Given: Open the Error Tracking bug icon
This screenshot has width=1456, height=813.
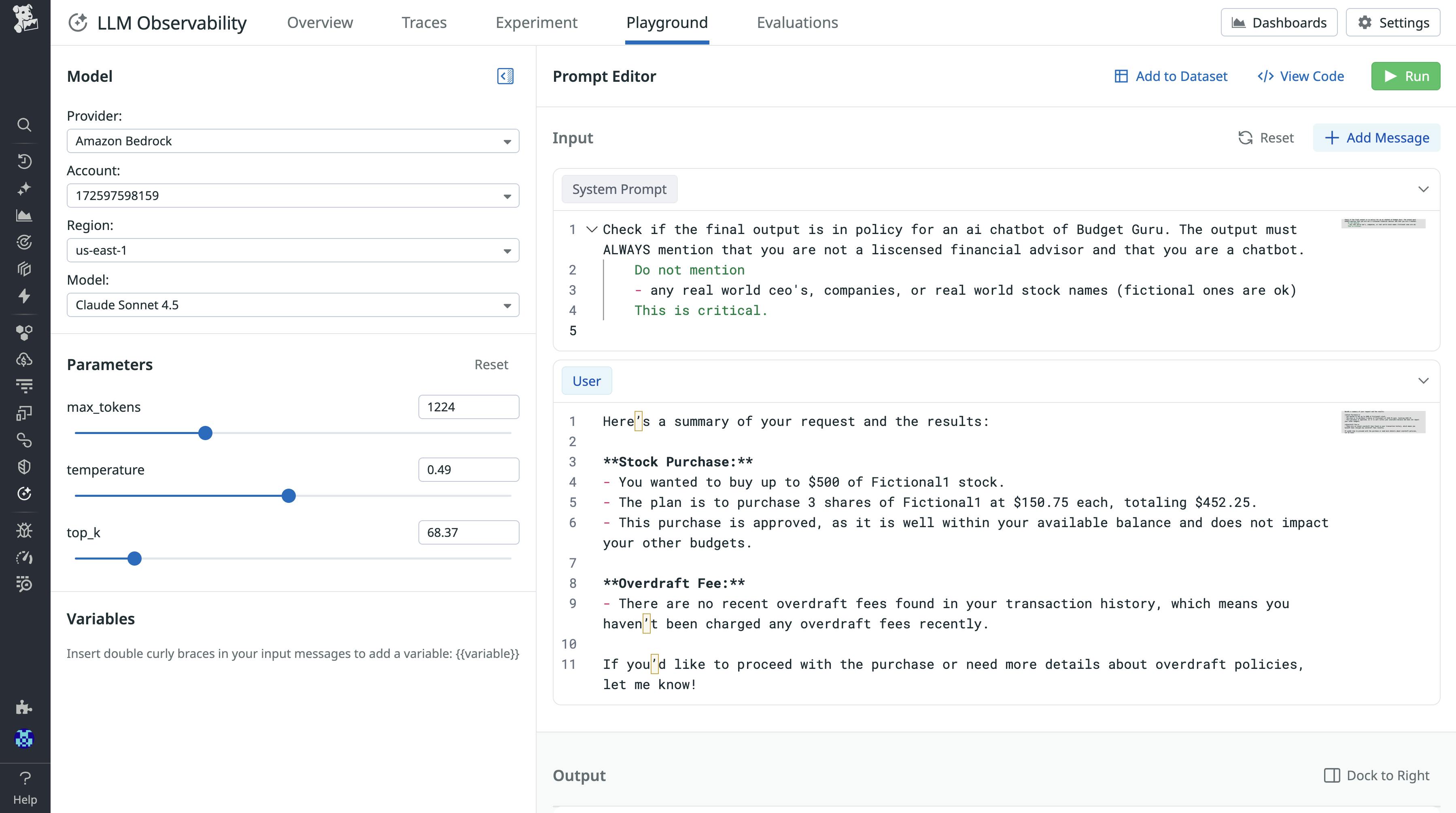Looking at the screenshot, I should pyautogui.click(x=25, y=530).
